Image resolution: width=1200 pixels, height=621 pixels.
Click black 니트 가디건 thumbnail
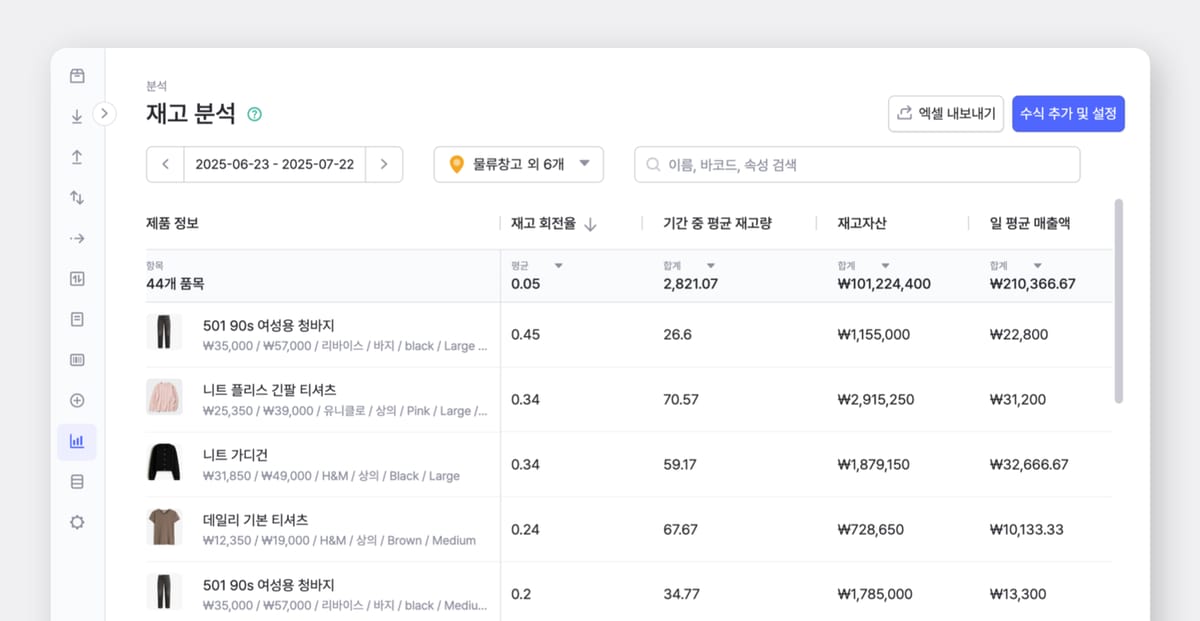pyautogui.click(x=164, y=464)
